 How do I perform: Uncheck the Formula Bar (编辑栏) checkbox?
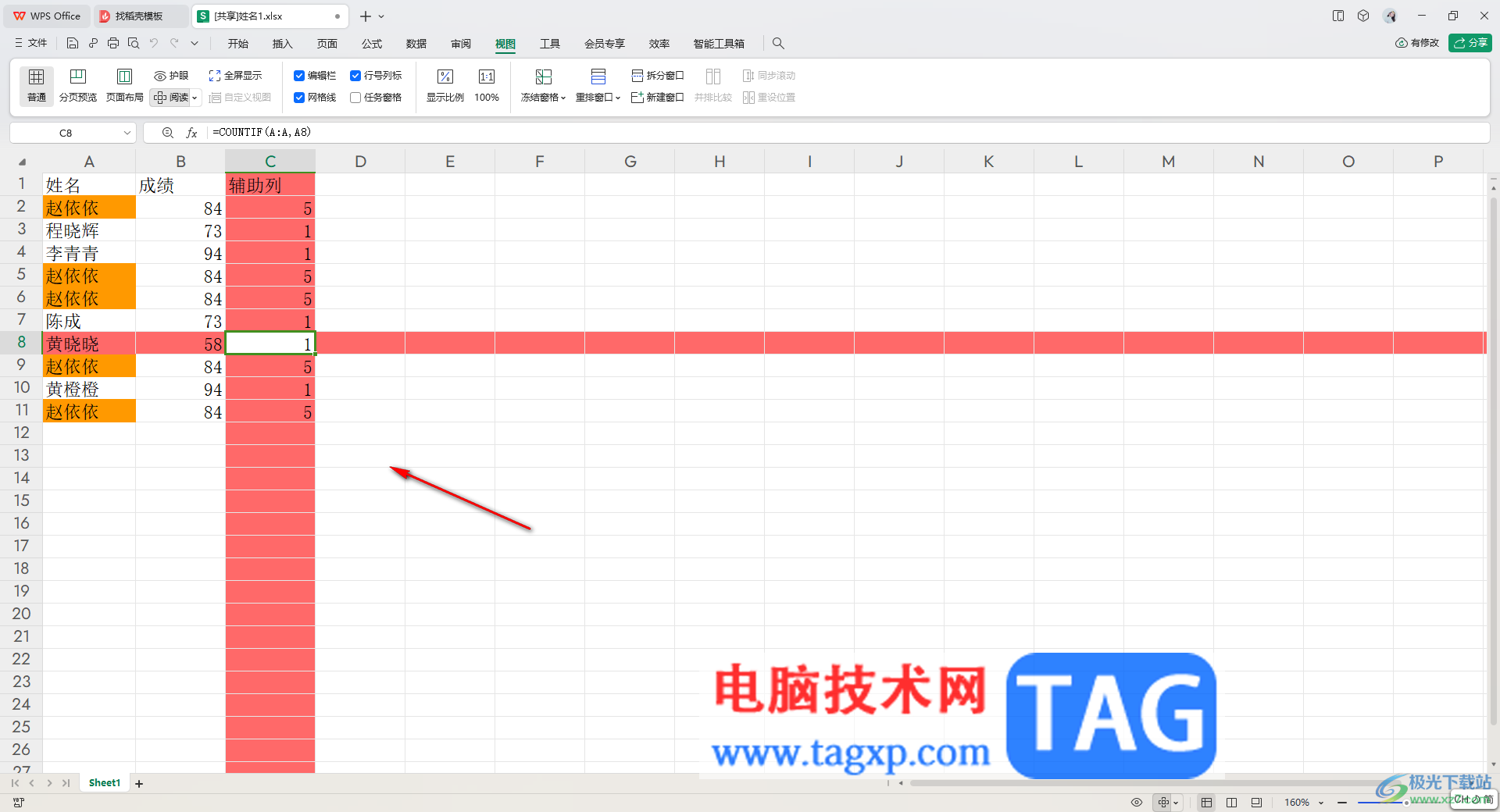tap(299, 76)
